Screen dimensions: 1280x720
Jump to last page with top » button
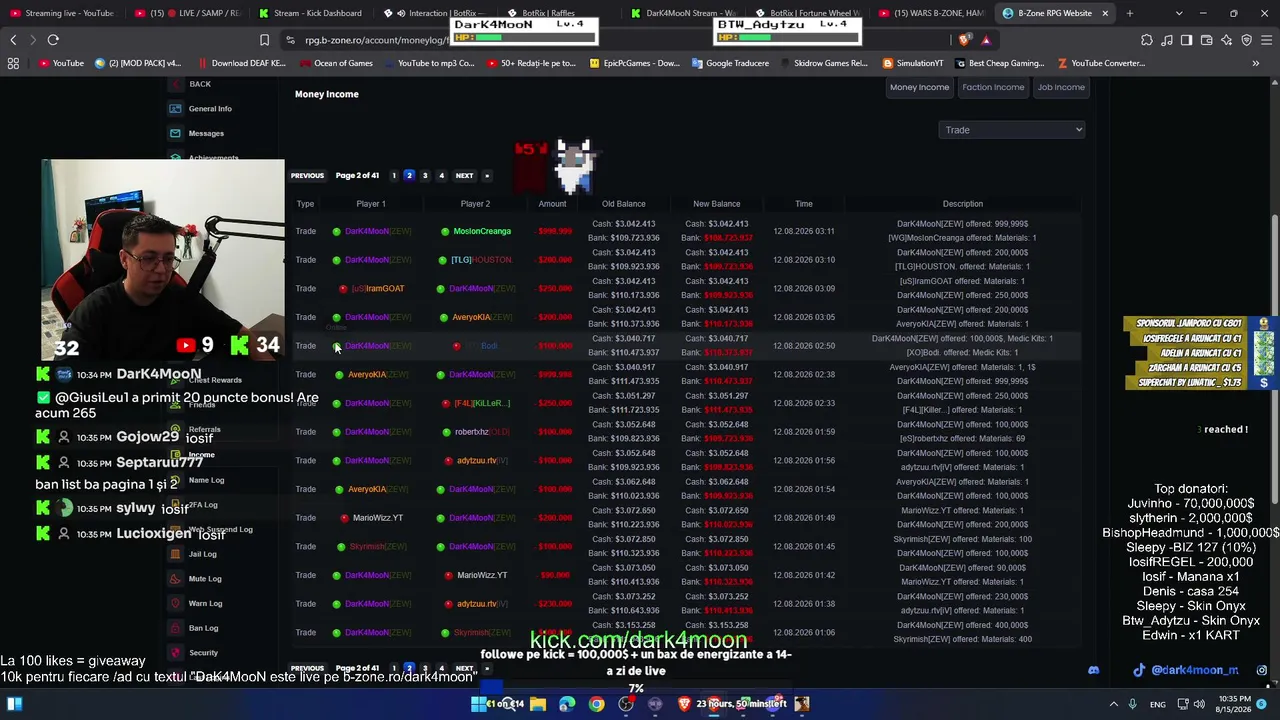[x=487, y=176]
